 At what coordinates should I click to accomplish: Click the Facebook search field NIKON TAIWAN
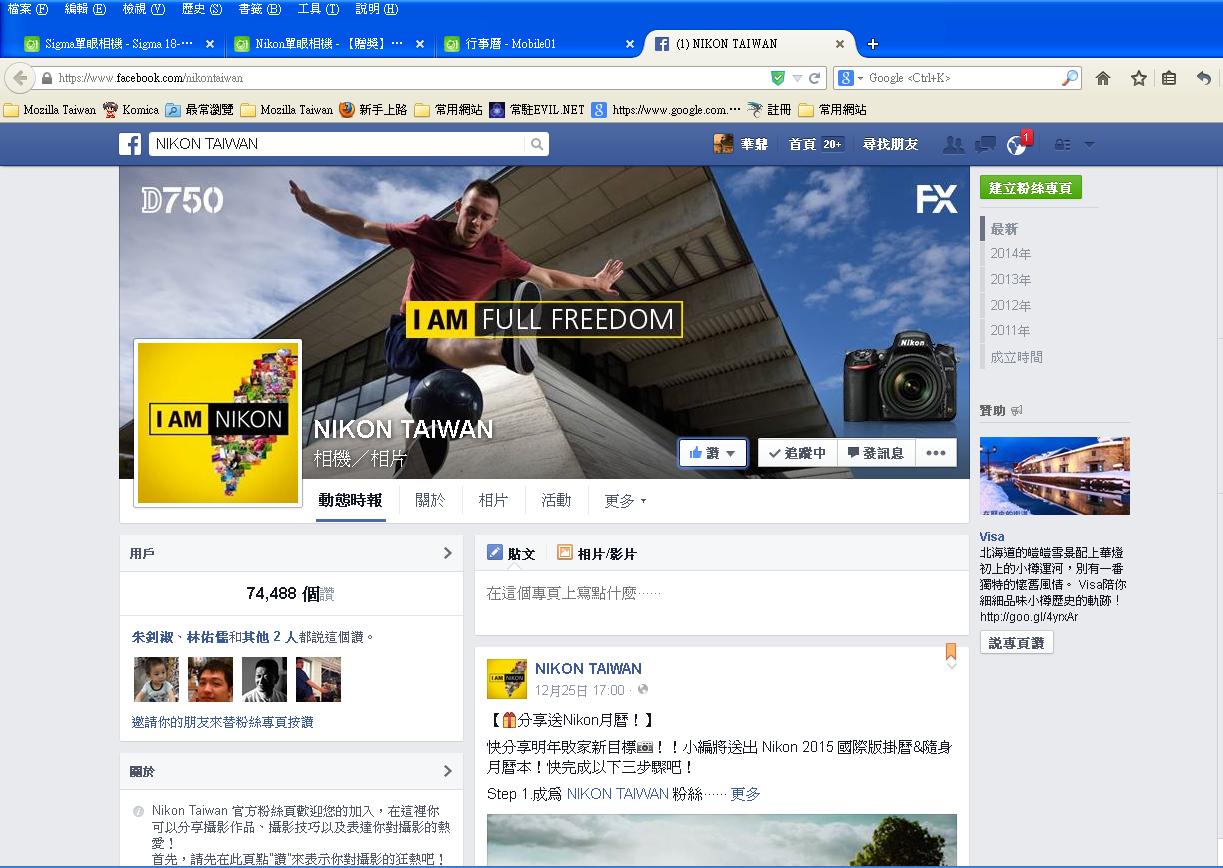click(x=338, y=144)
